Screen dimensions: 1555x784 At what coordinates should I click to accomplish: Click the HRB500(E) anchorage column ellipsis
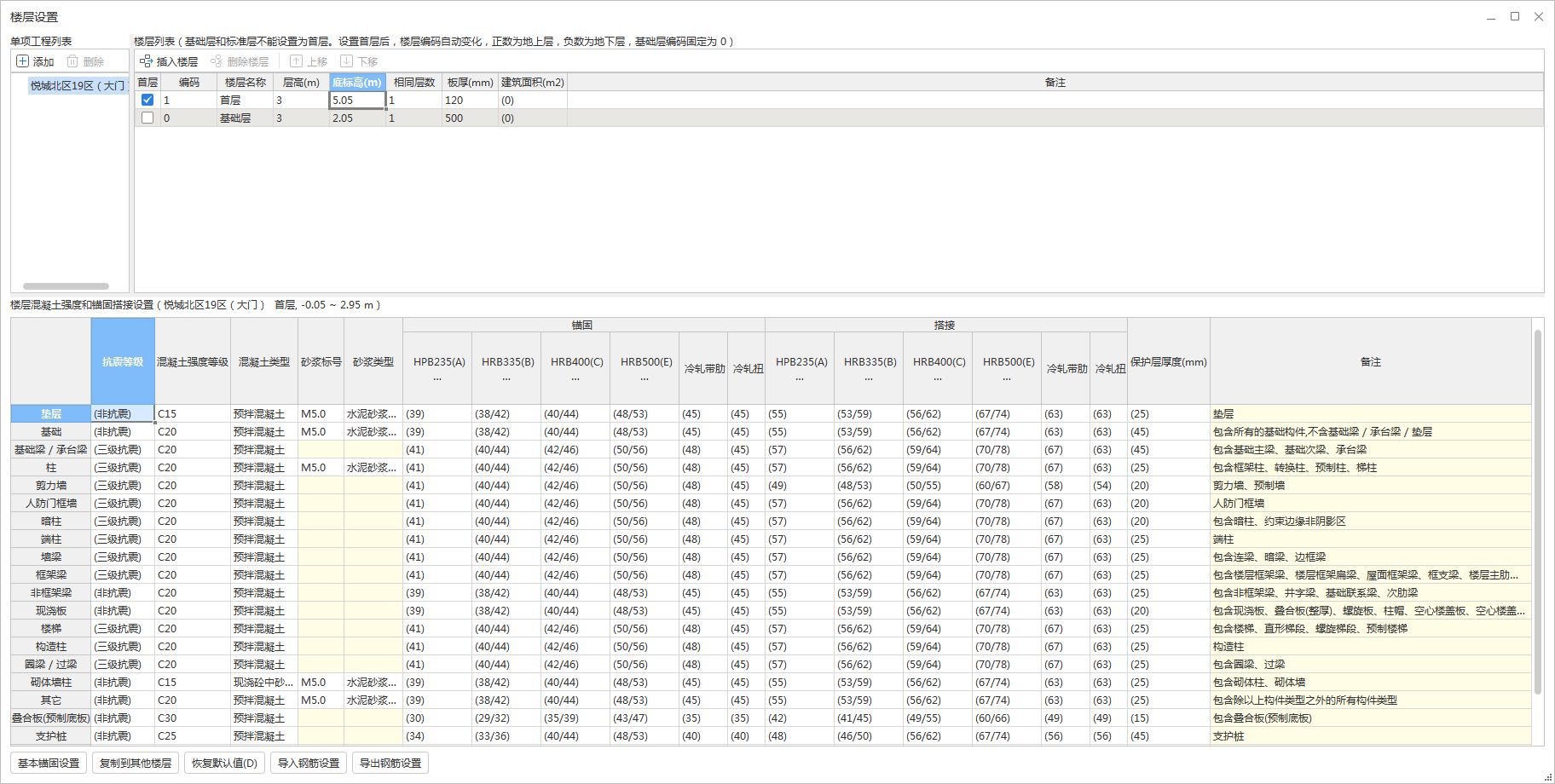645,378
